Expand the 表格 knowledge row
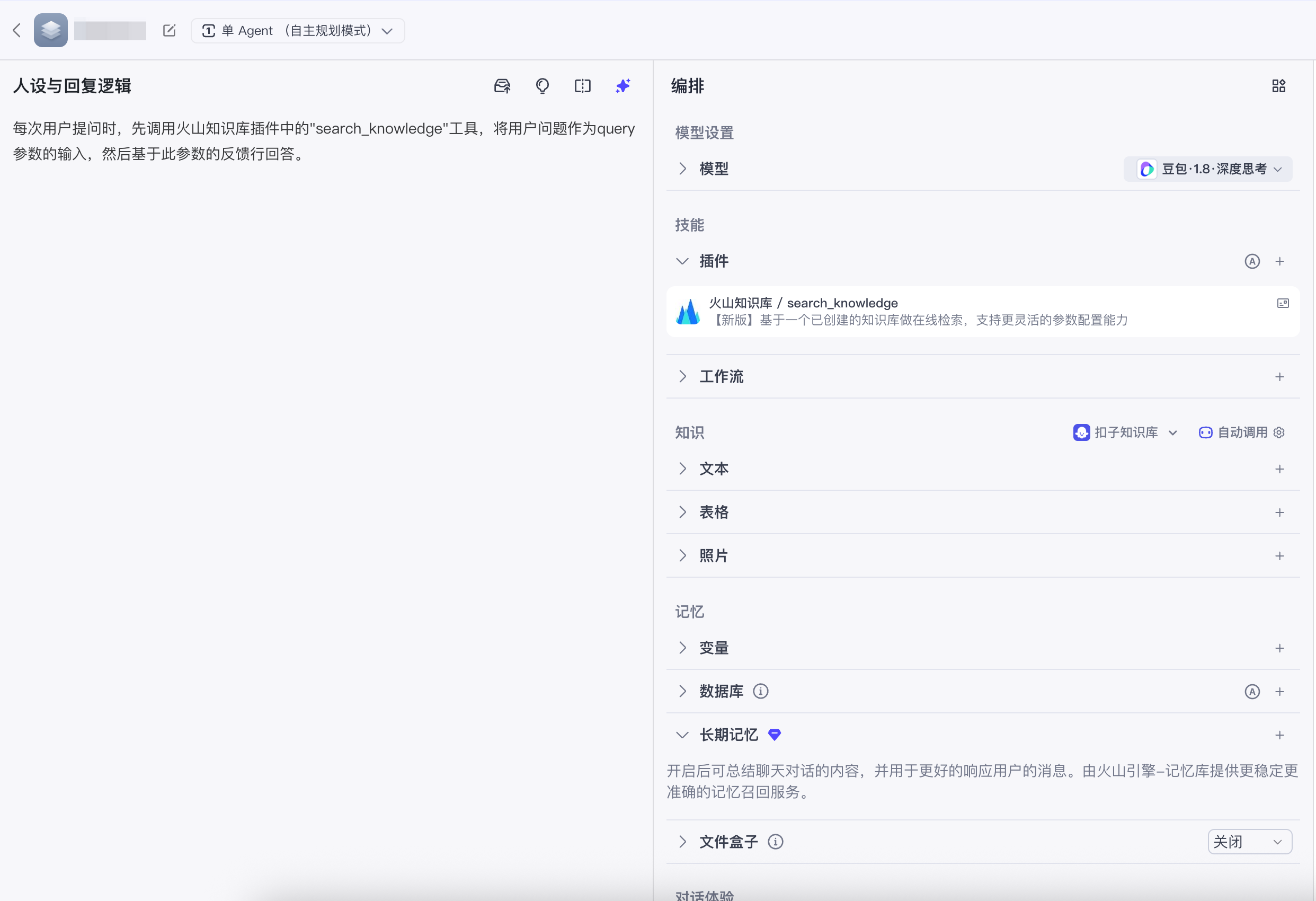Screen dimensions: 1316x901 coord(683,513)
